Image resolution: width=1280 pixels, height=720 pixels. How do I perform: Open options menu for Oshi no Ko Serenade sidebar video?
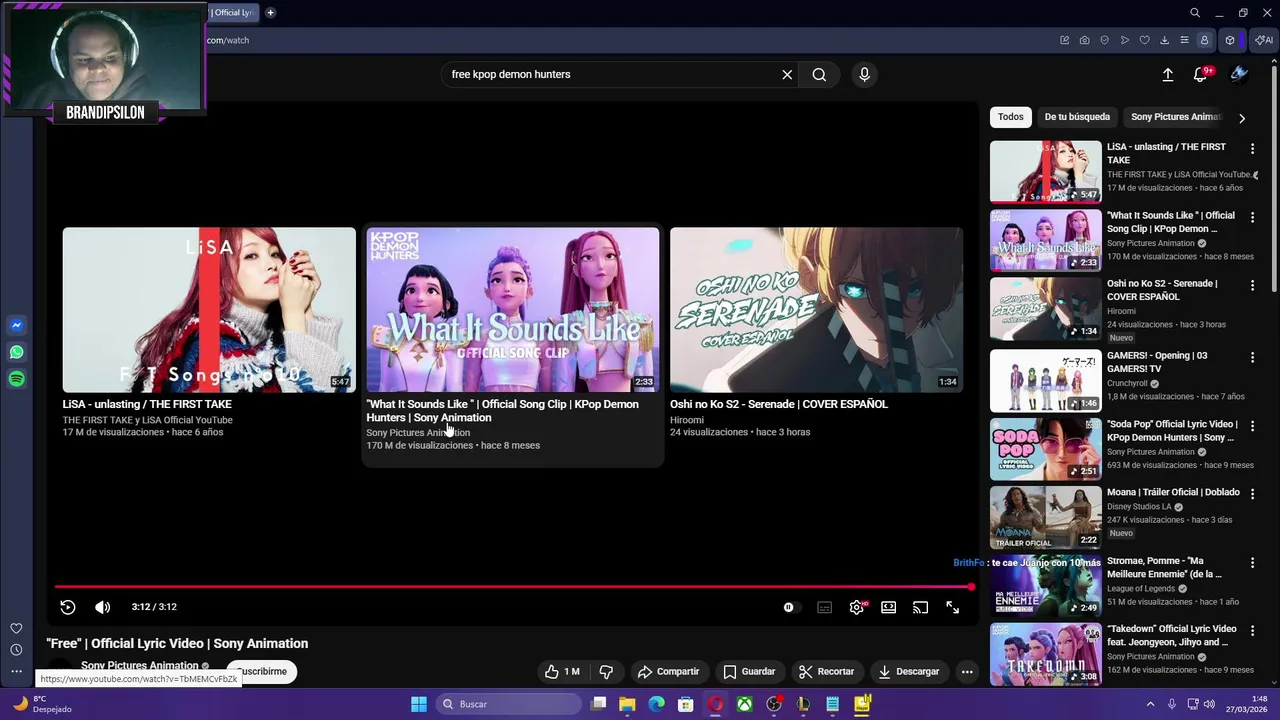(1252, 285)
